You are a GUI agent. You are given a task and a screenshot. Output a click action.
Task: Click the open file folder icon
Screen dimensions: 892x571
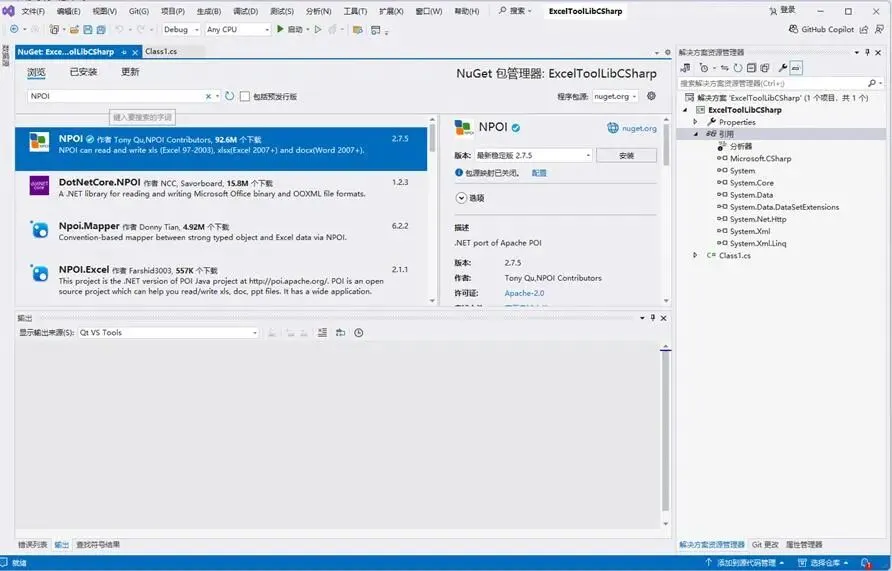(74, 29)
